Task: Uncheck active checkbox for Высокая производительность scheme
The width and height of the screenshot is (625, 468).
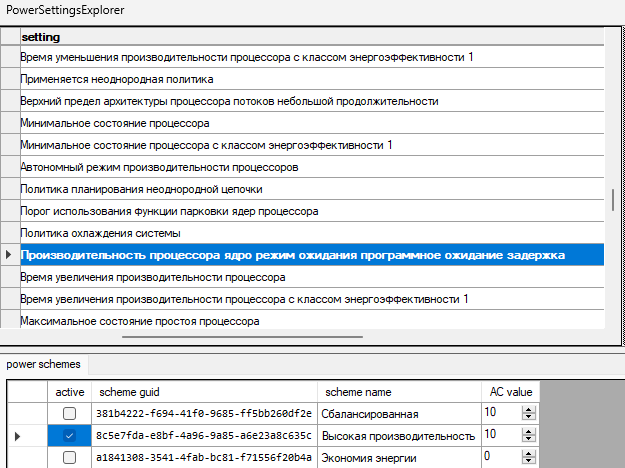Action: click(69, 435)
